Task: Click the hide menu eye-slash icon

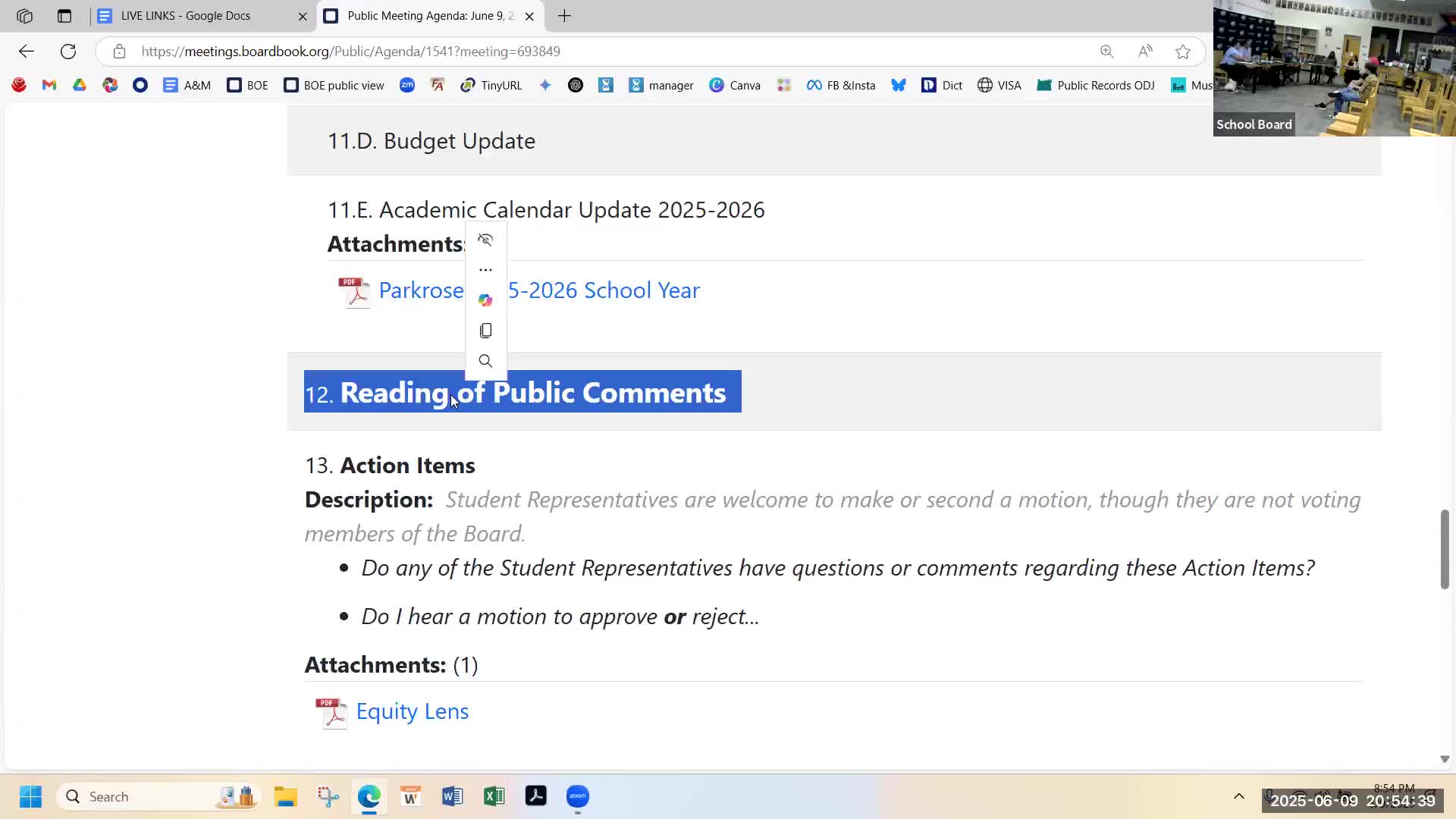Action: coord(485,240)
